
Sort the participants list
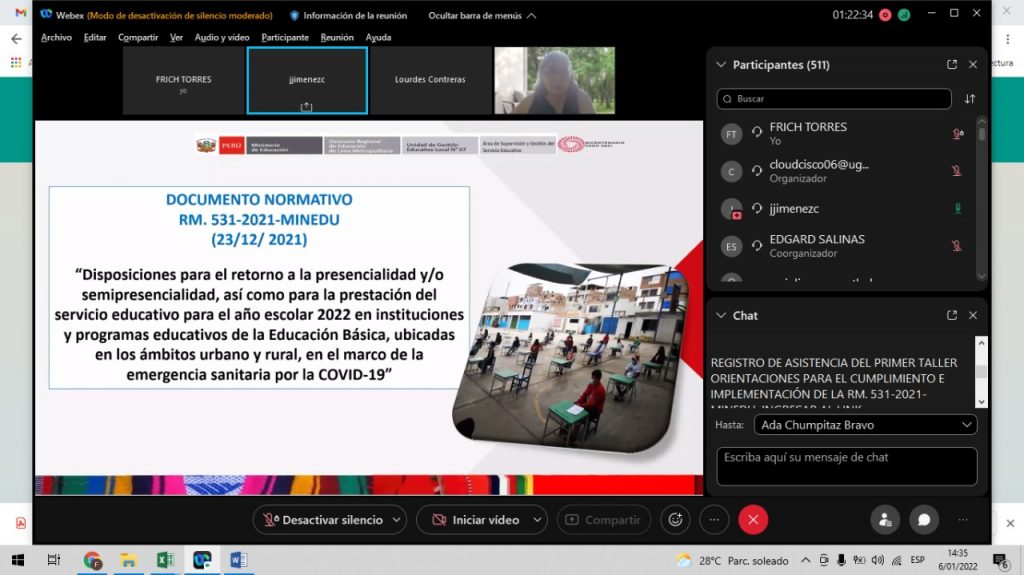pyautogui.click(x=969, y=99)
